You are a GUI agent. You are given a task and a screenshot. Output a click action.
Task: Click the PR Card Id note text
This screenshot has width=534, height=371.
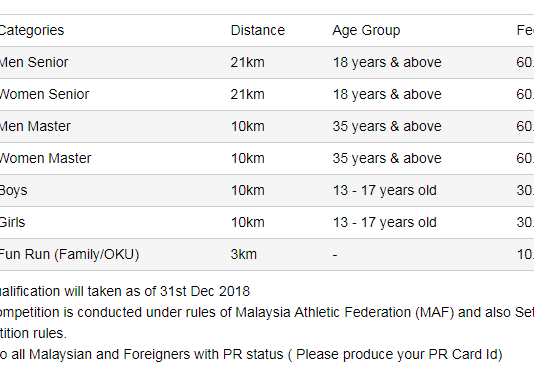click(399, 355)
